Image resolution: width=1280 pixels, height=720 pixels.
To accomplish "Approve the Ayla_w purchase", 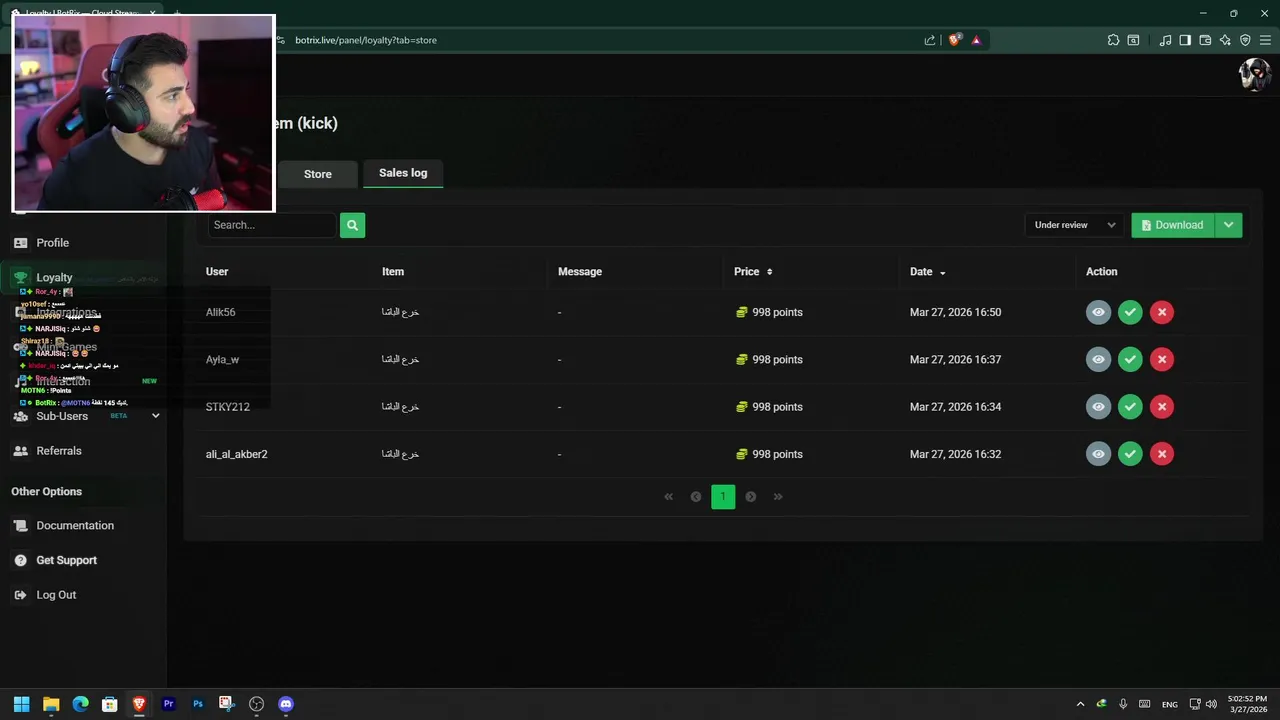I will [x=1130, y=359].
